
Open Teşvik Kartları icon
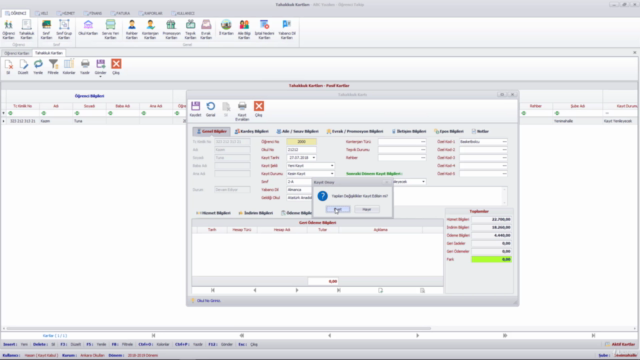pyautogui.click(x=190, y=30)
